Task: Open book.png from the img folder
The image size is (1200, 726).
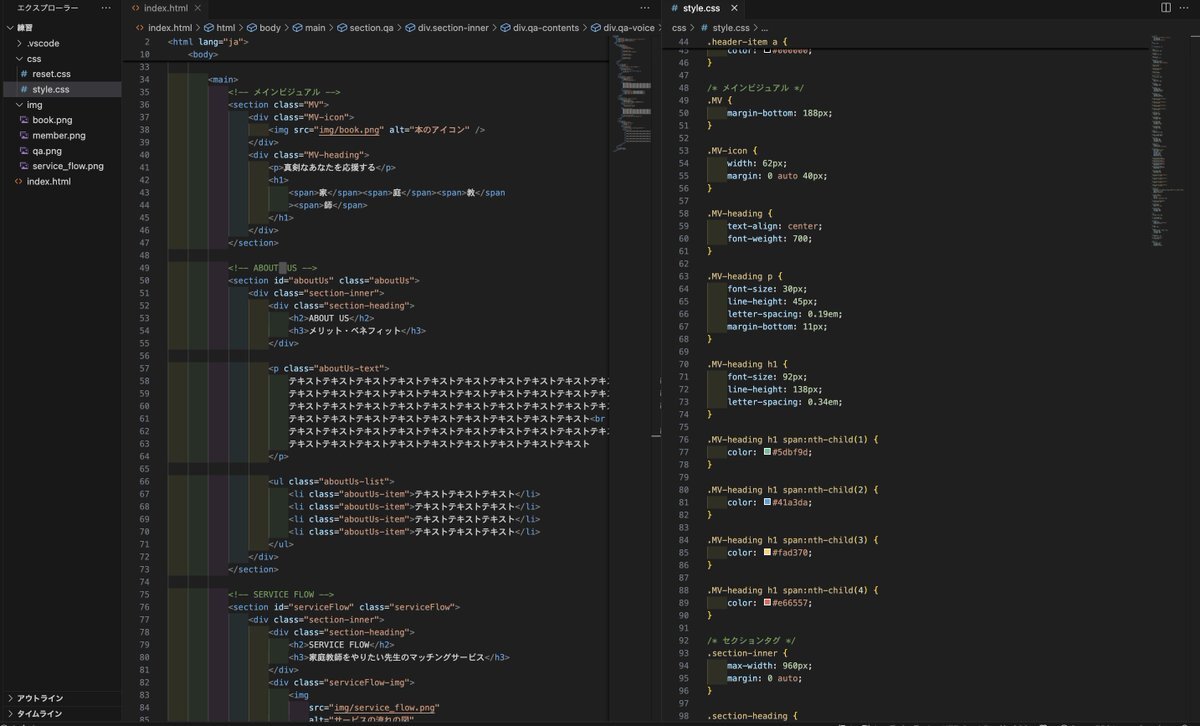Action: click(52, 120)
